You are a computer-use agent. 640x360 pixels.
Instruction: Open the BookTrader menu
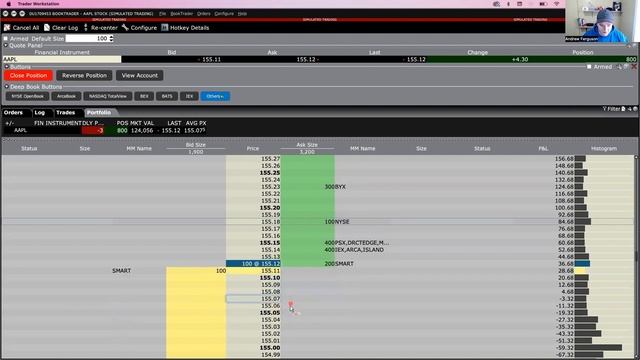(182, 13)
